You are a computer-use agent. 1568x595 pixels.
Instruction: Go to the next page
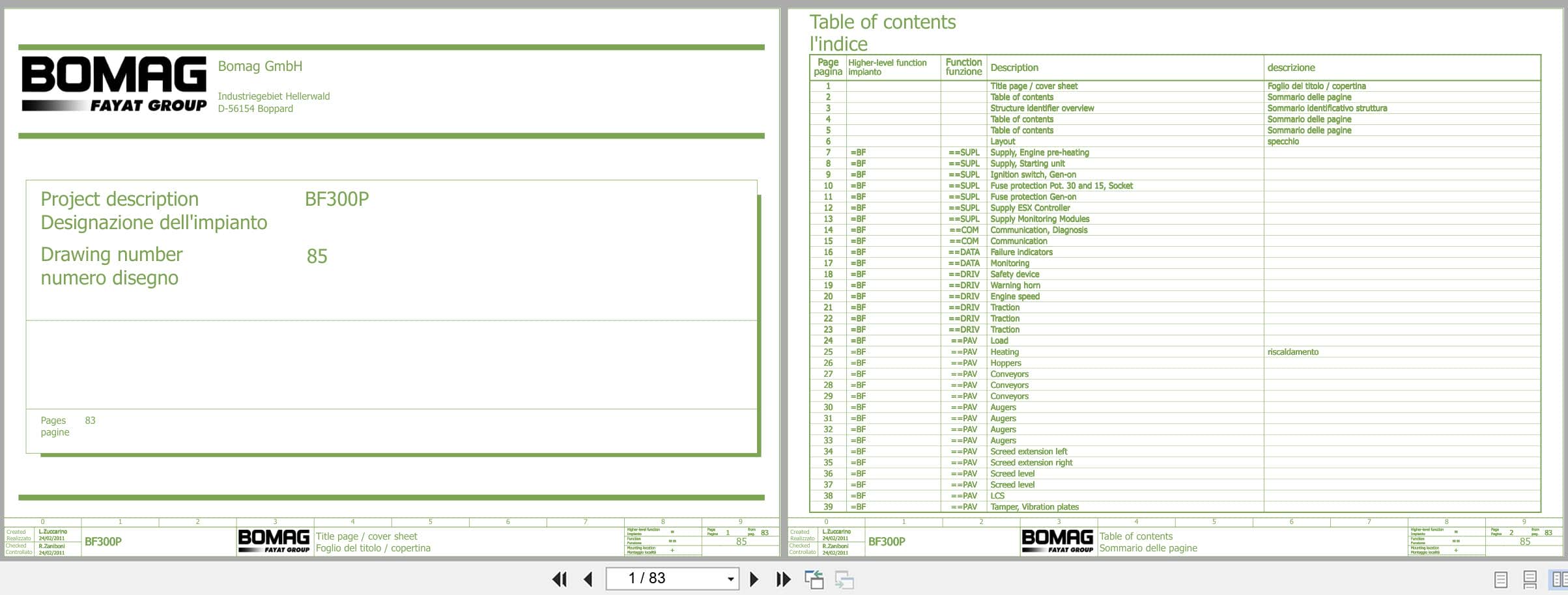click(754, 579)
